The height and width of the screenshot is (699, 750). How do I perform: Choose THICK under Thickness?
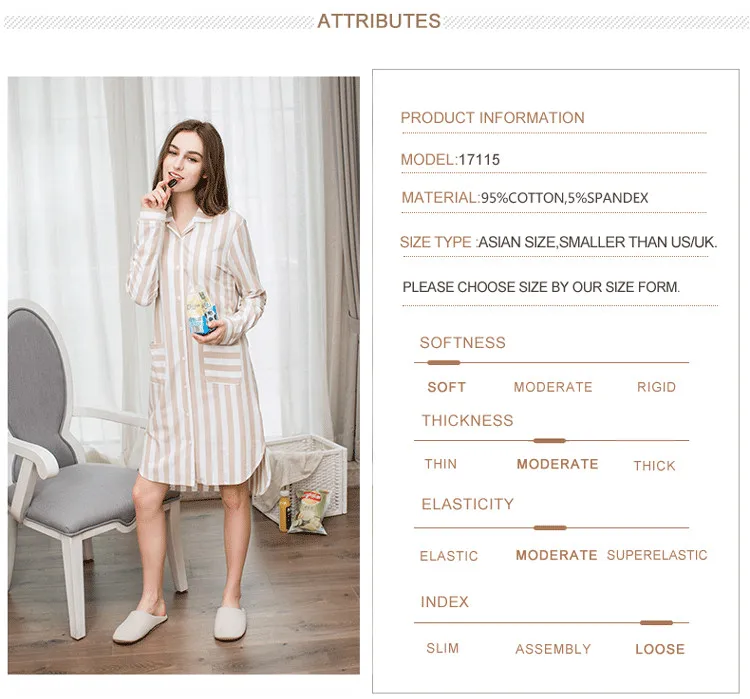point(654,466)
